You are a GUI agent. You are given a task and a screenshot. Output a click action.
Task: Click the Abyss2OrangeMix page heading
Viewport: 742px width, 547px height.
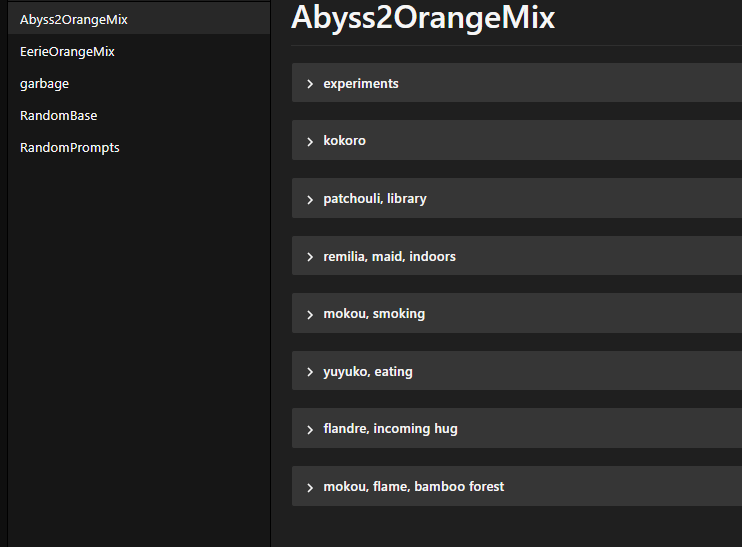click(x=423, y=18)
